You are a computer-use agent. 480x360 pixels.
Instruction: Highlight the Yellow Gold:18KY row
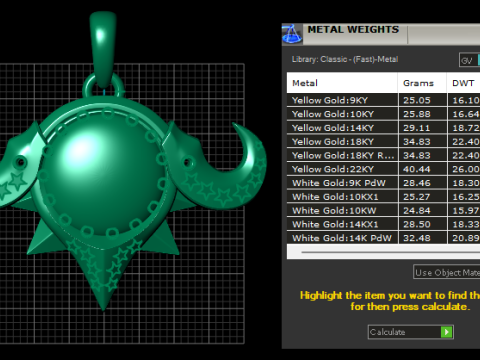coord(383,141)
